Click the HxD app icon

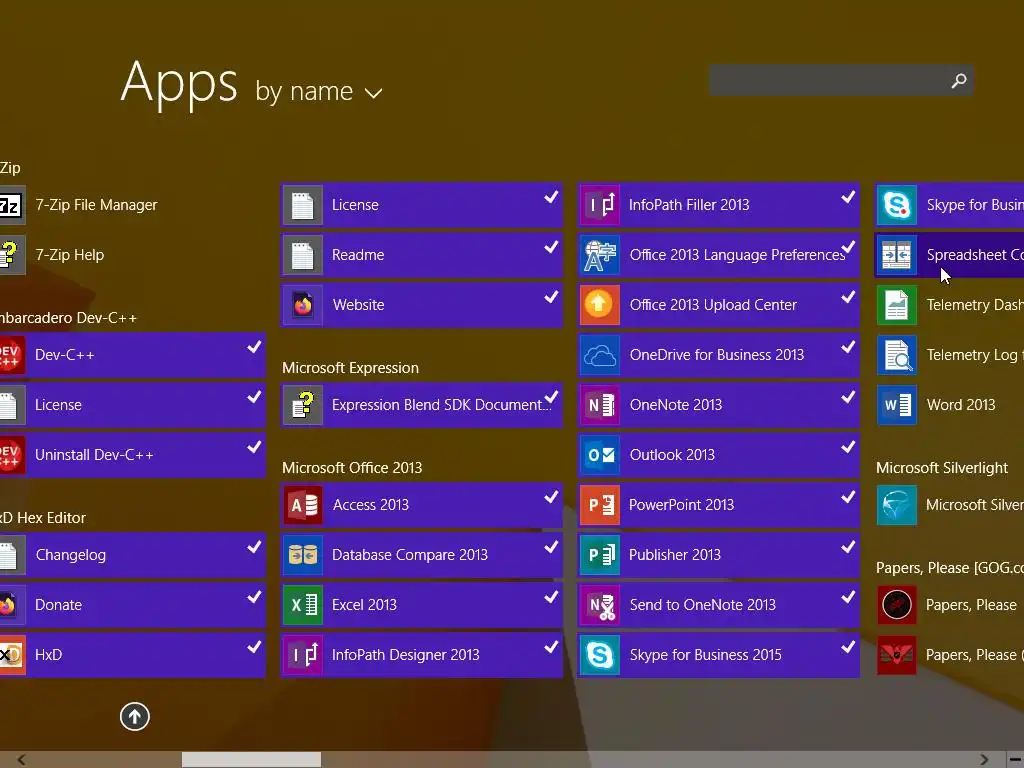pos(12,654)
